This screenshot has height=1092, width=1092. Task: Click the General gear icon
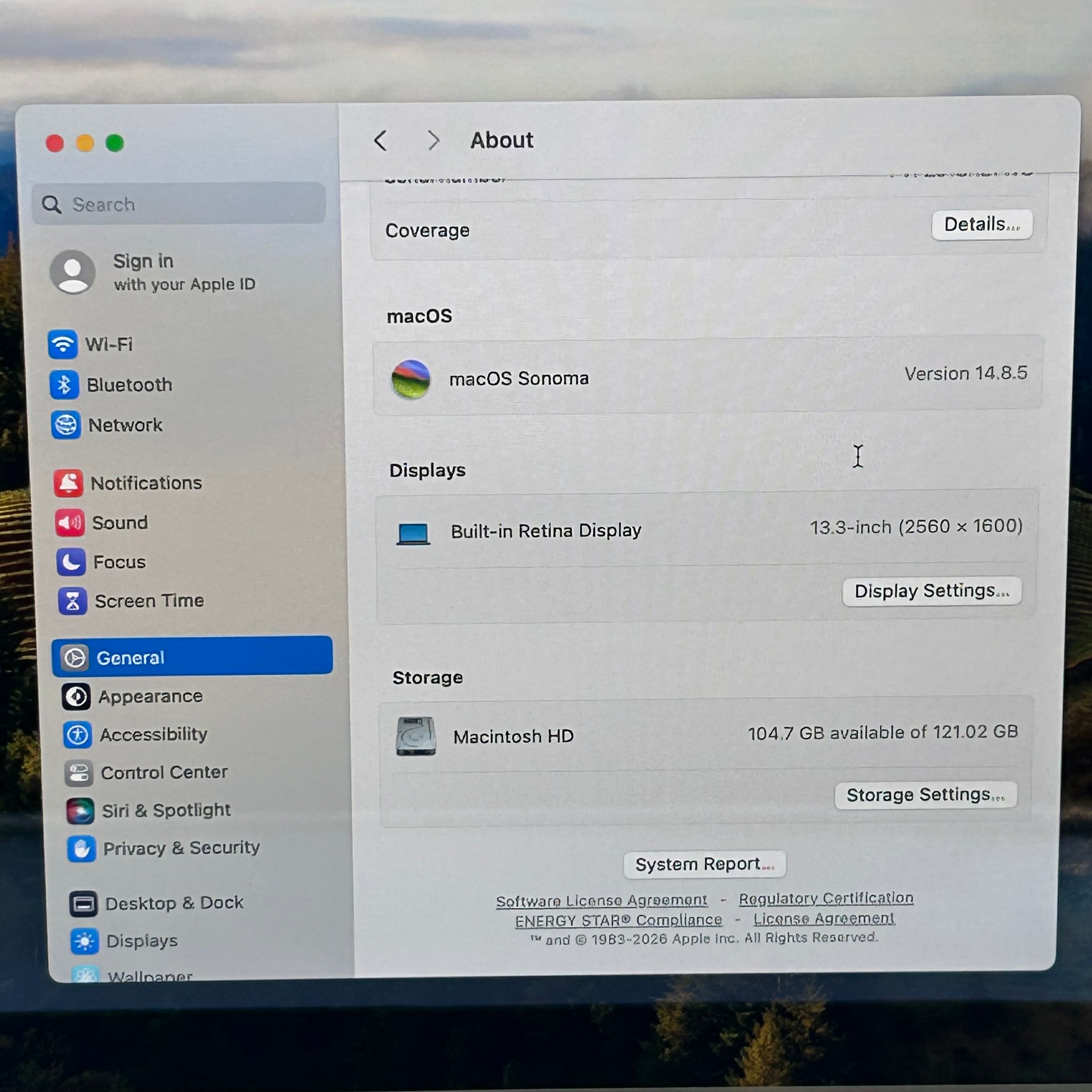click(75, 658)
